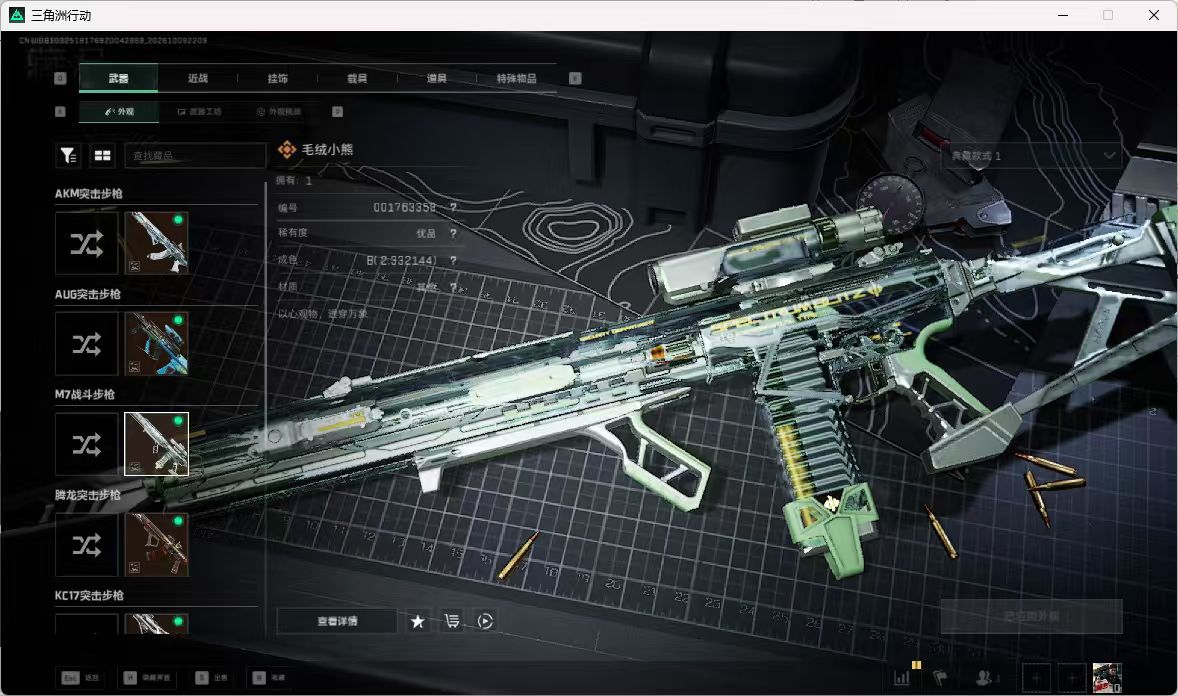Select the AKM突击步枪 skin thumbnail
Screen dimensions: 1178x696
156,244
